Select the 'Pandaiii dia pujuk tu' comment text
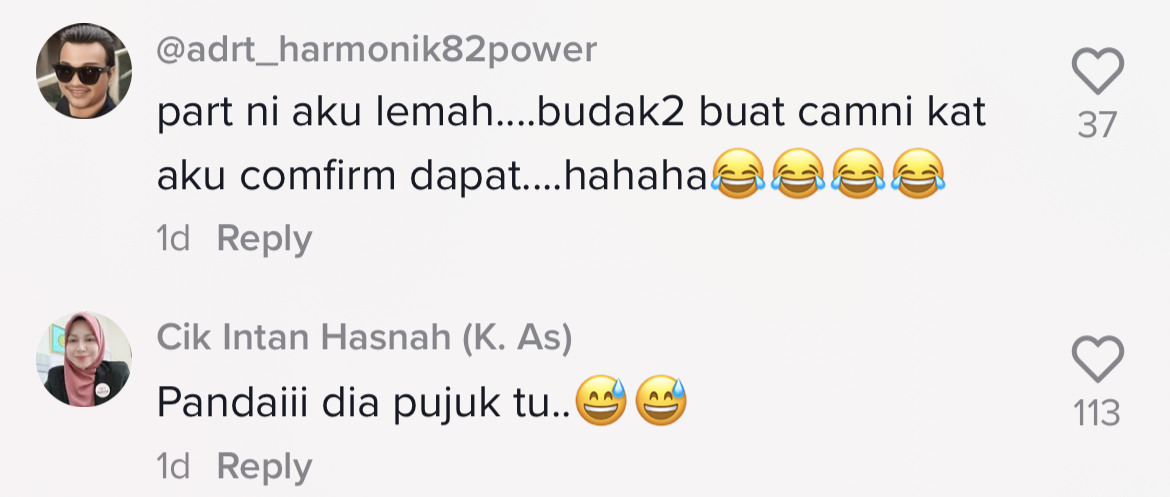The image size is (1170, 497). [364, 404]
